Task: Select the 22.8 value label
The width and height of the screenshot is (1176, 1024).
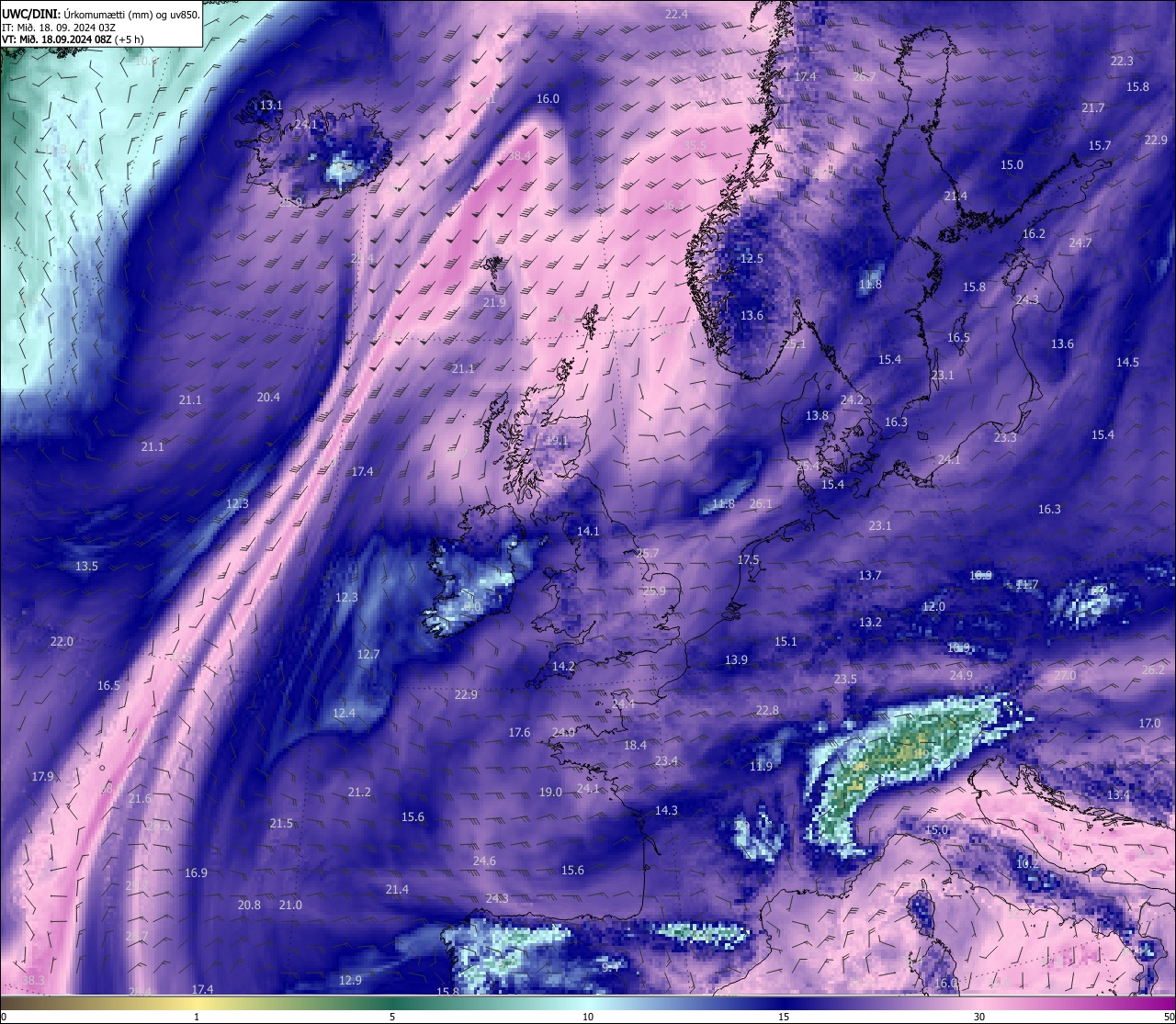Action: [x=767, y=711]
